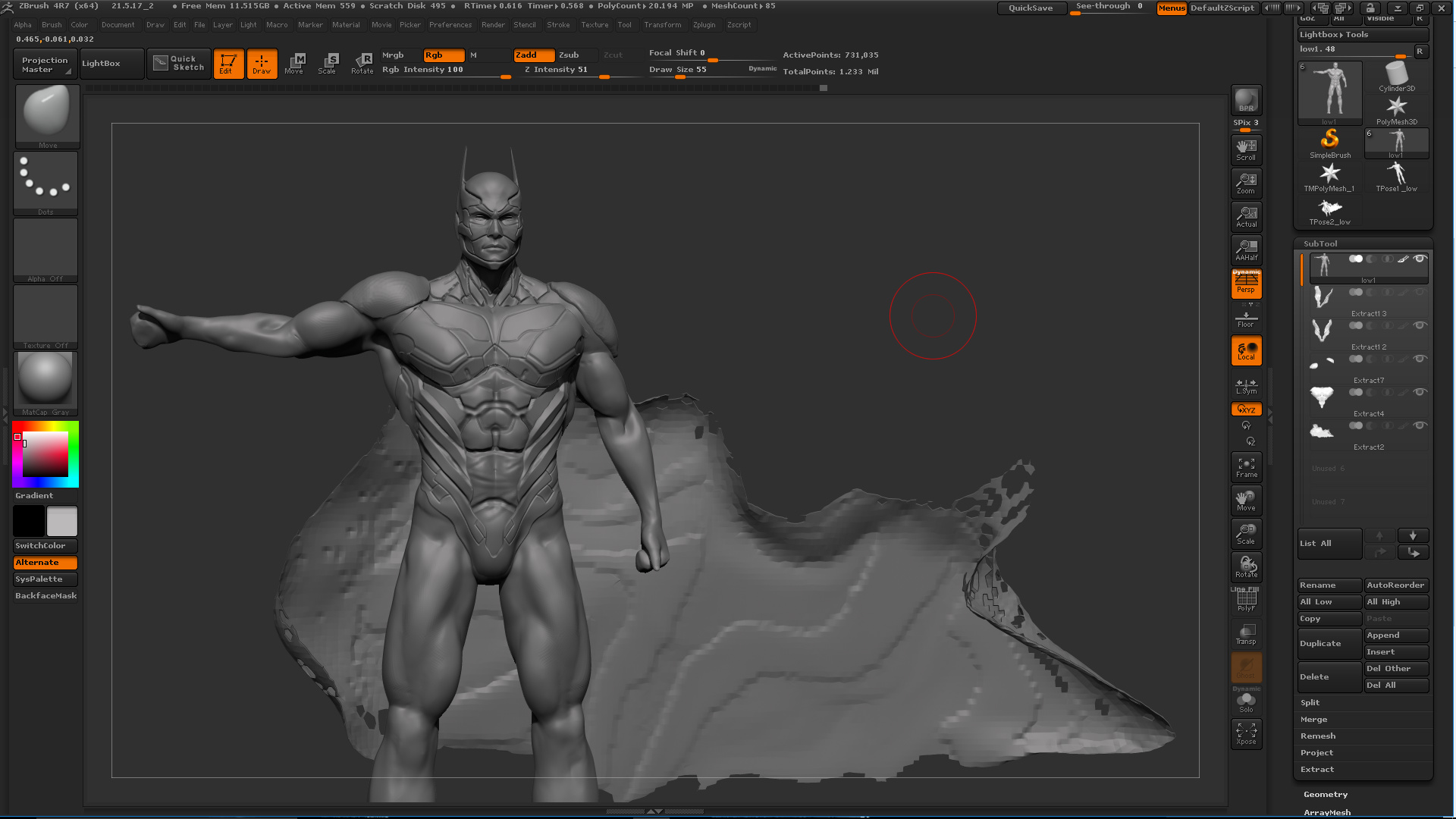The height and width of the screenshot is (819, 1456).
Task: Click the Xpose icon
Action: pos(1246,733)
